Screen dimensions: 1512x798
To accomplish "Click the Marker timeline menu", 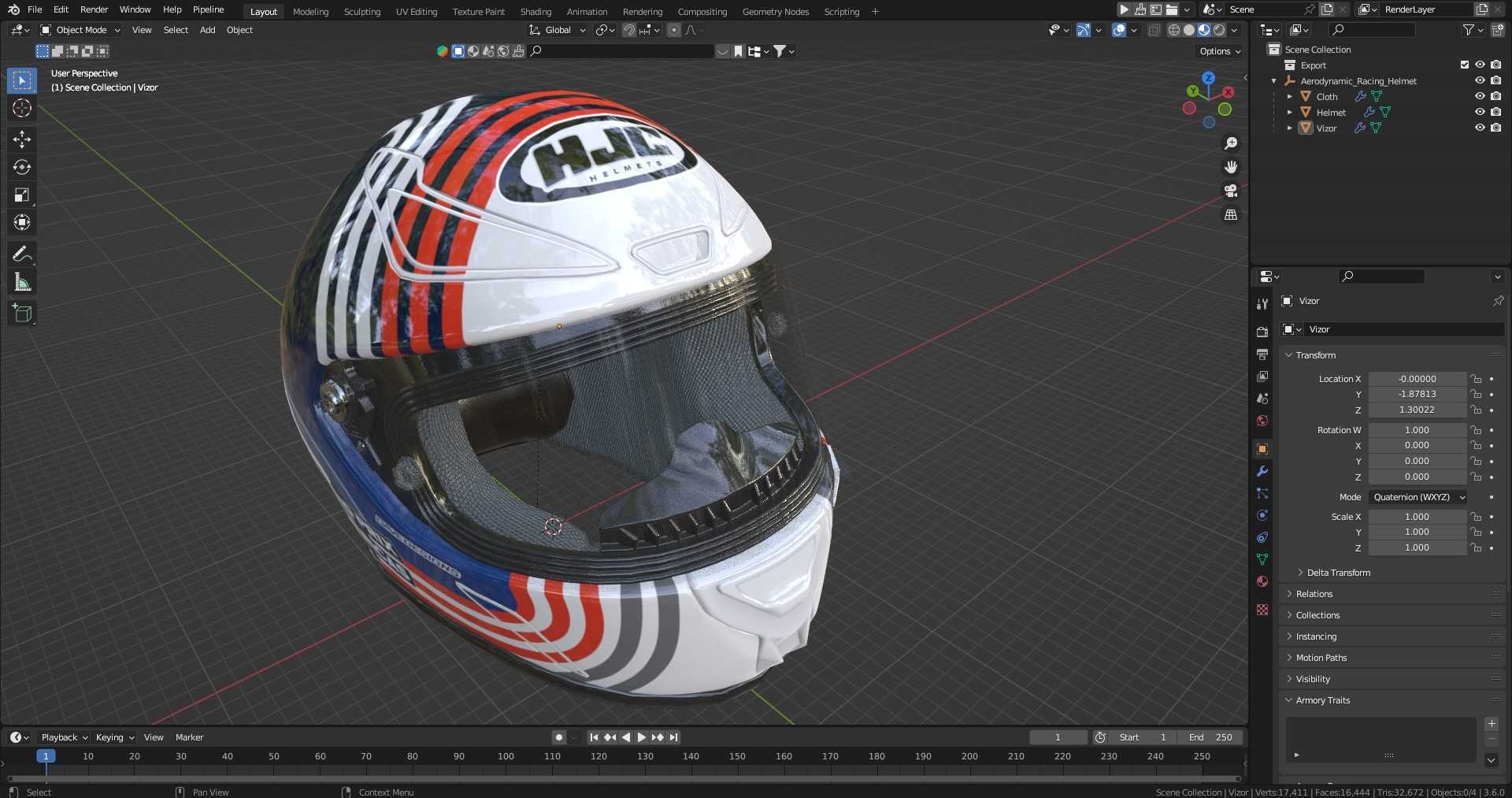I will coord(189,737).
